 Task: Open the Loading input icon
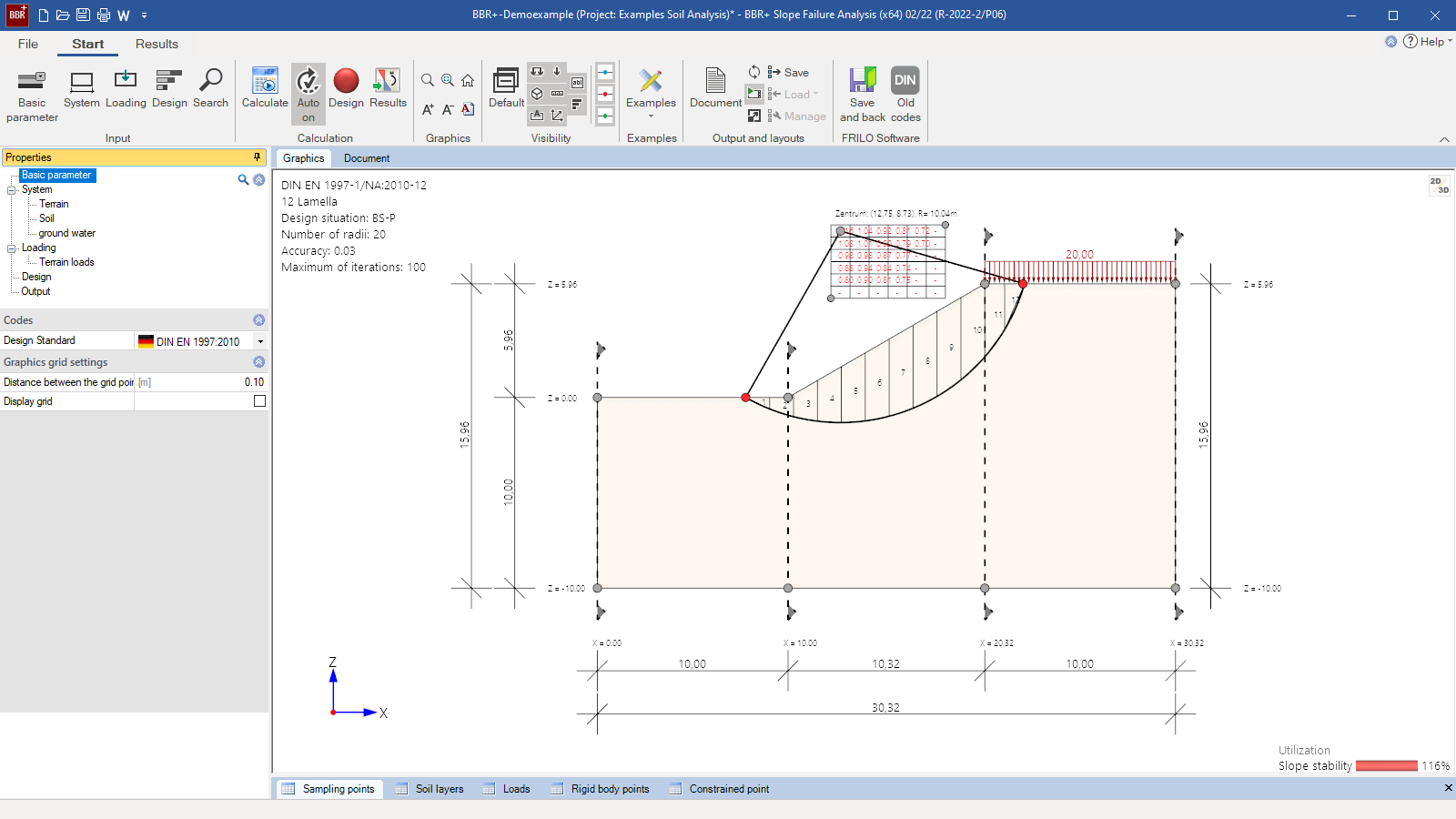coord(126,89)
